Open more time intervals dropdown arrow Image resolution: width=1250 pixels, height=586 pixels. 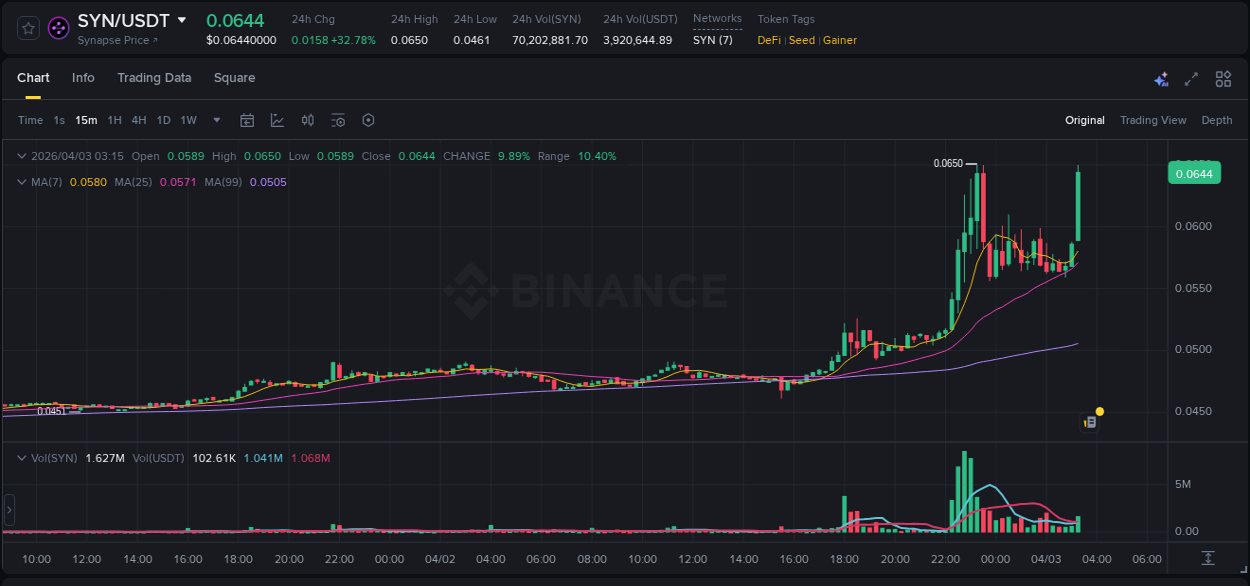(215, 120)
